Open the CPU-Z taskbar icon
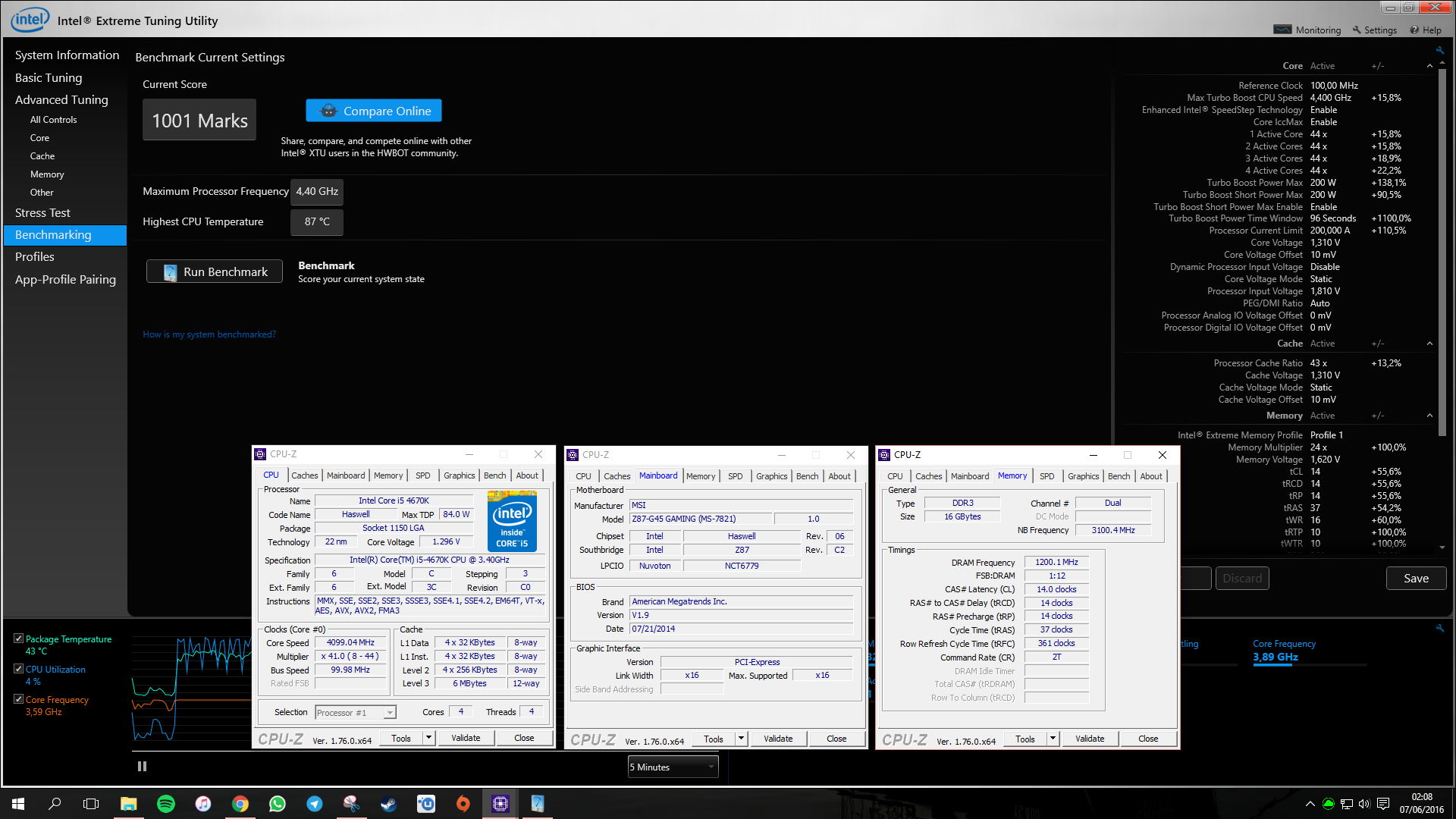Viewport: 1456px width, 819px height. coord(500,804)
